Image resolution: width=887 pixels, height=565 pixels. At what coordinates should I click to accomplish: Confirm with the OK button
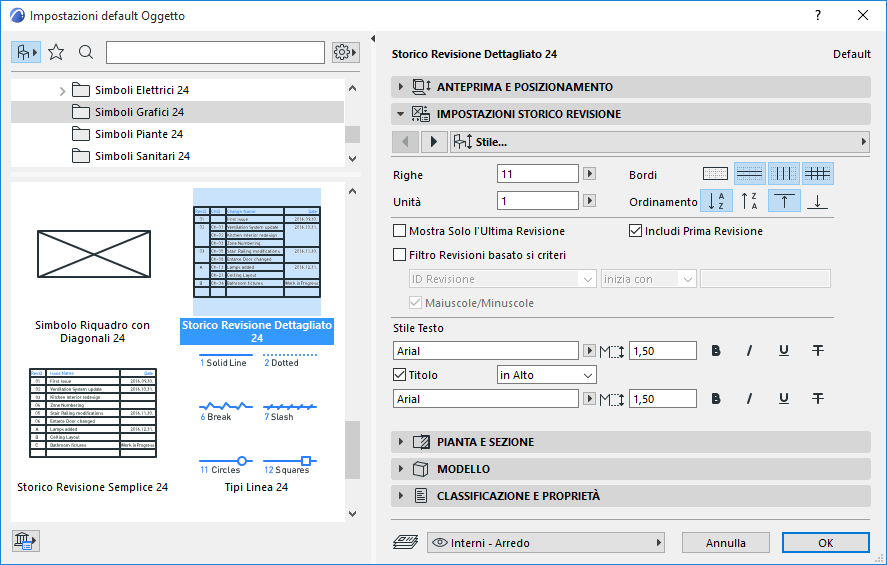[825, 543]
